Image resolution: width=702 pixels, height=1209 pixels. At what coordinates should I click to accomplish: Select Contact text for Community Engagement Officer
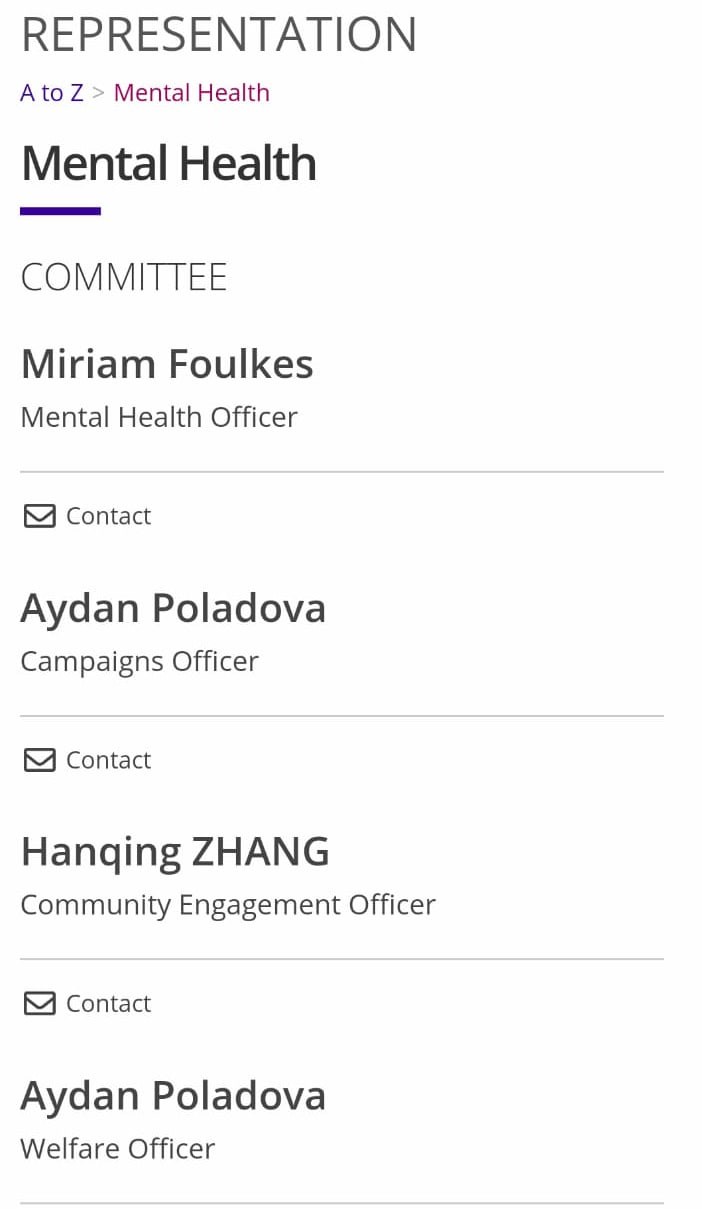click(x=108, y=1003)
